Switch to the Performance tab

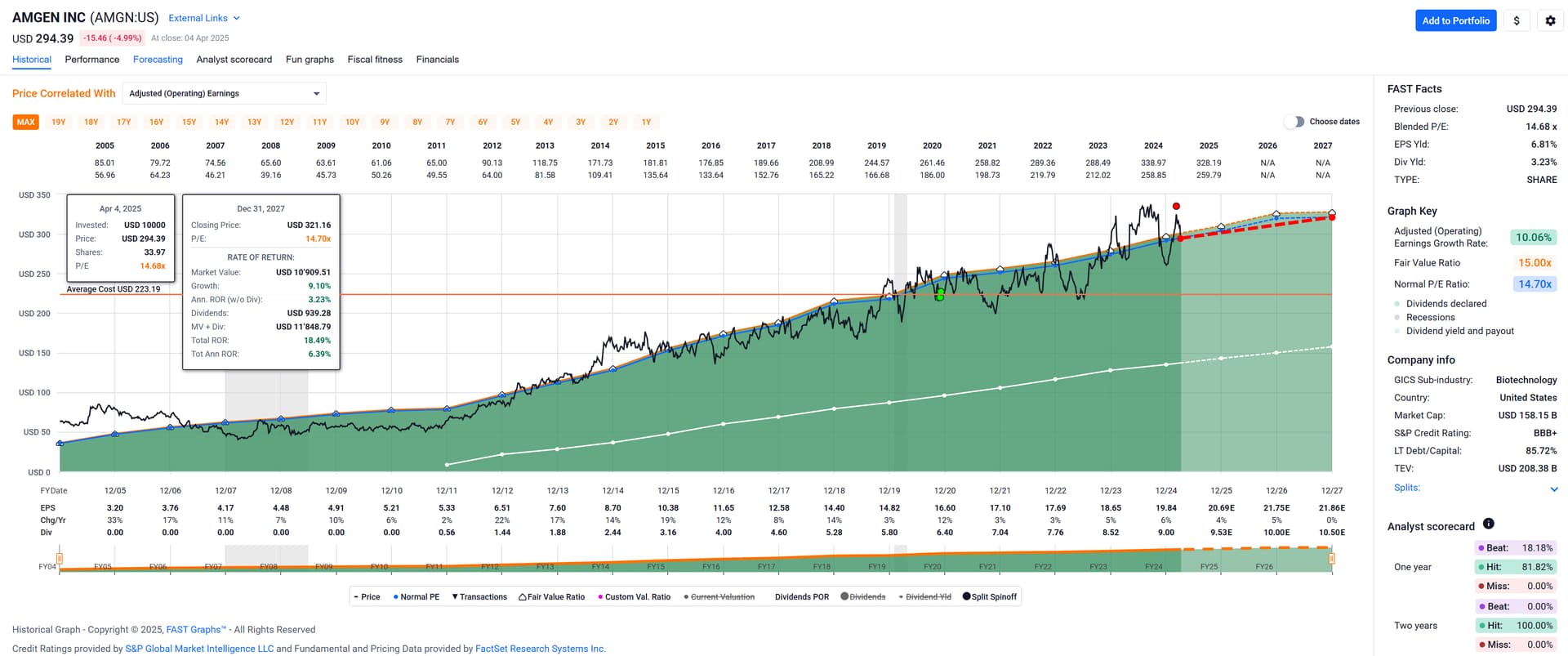click(x=92, y=60)
